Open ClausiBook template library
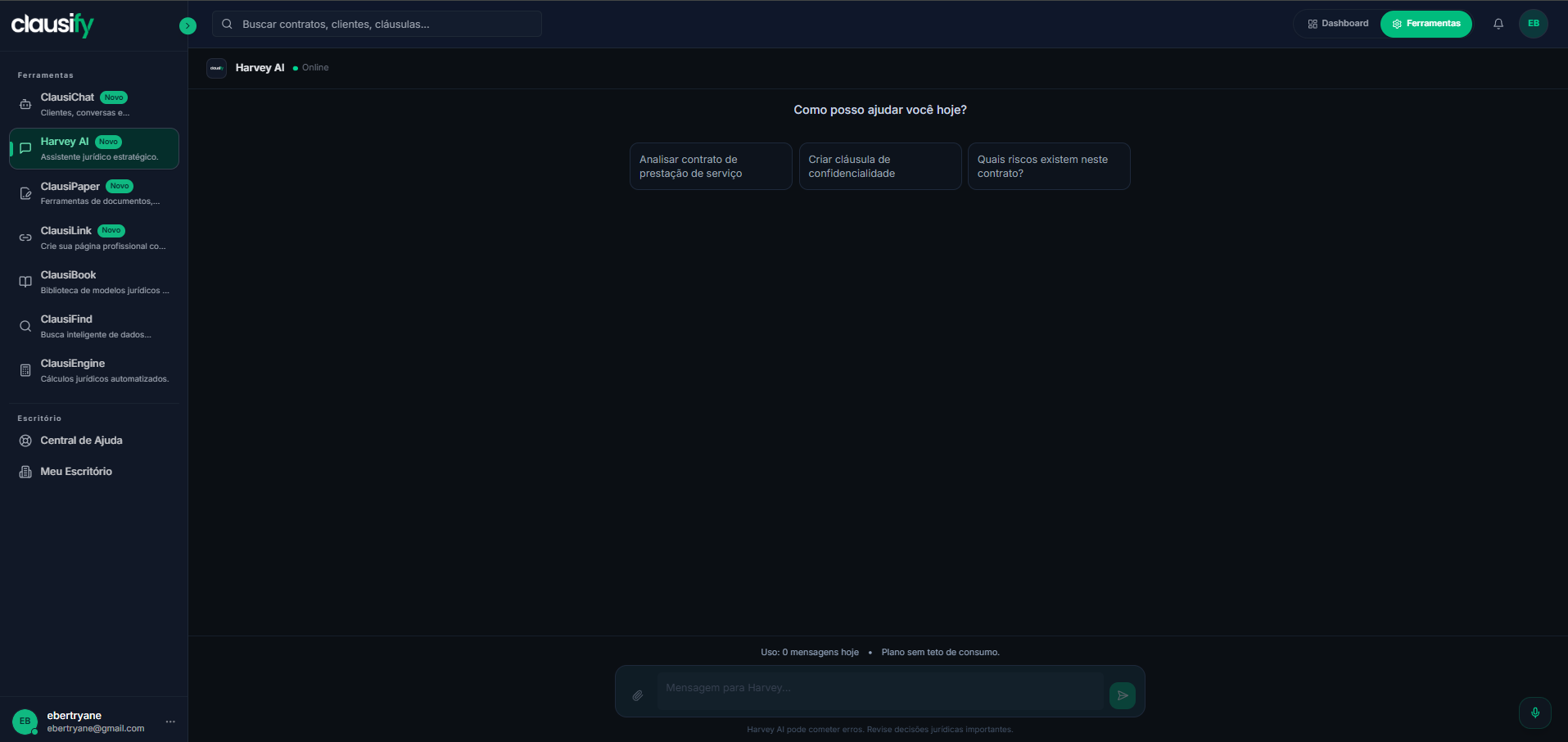 click(93, 282)
